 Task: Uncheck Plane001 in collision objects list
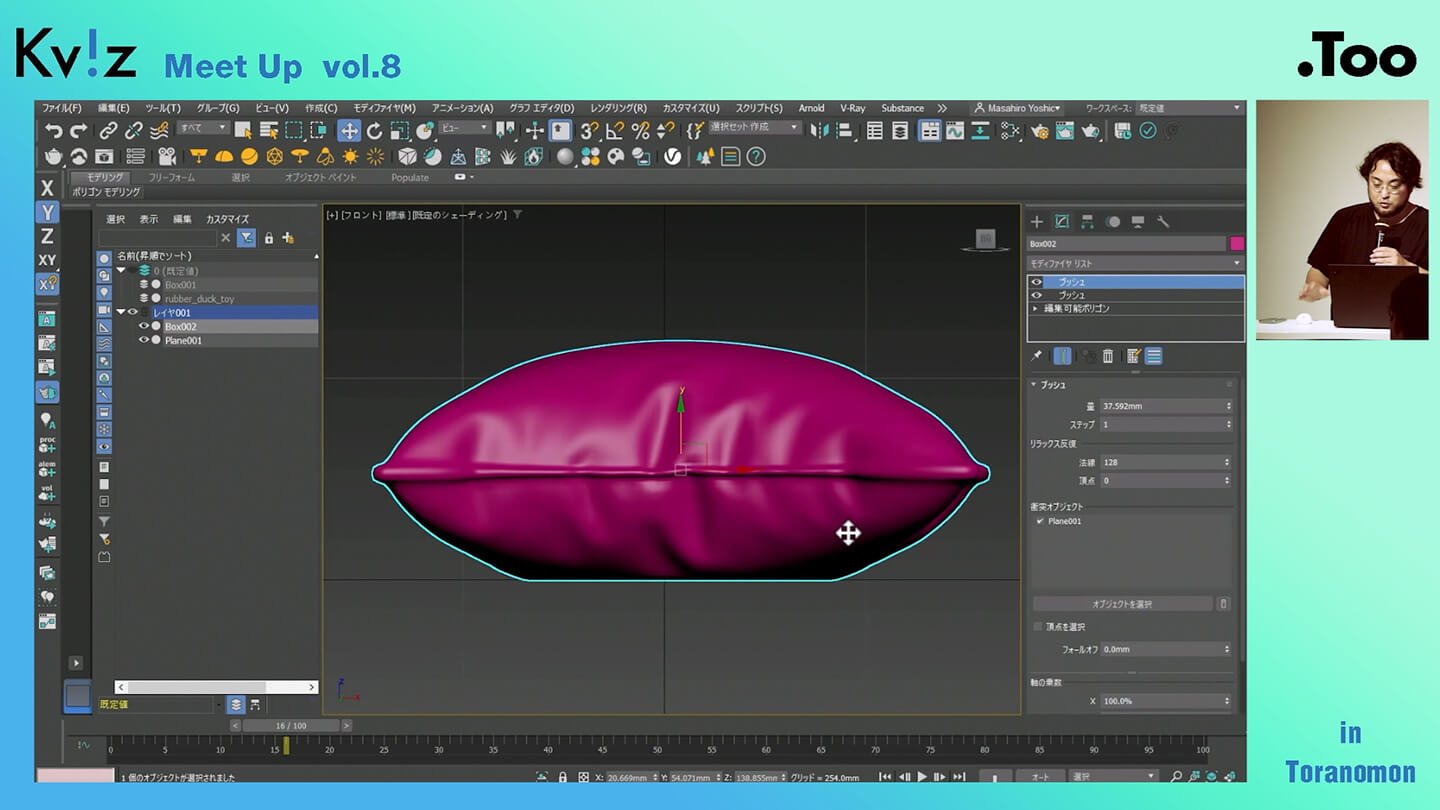1040,521
